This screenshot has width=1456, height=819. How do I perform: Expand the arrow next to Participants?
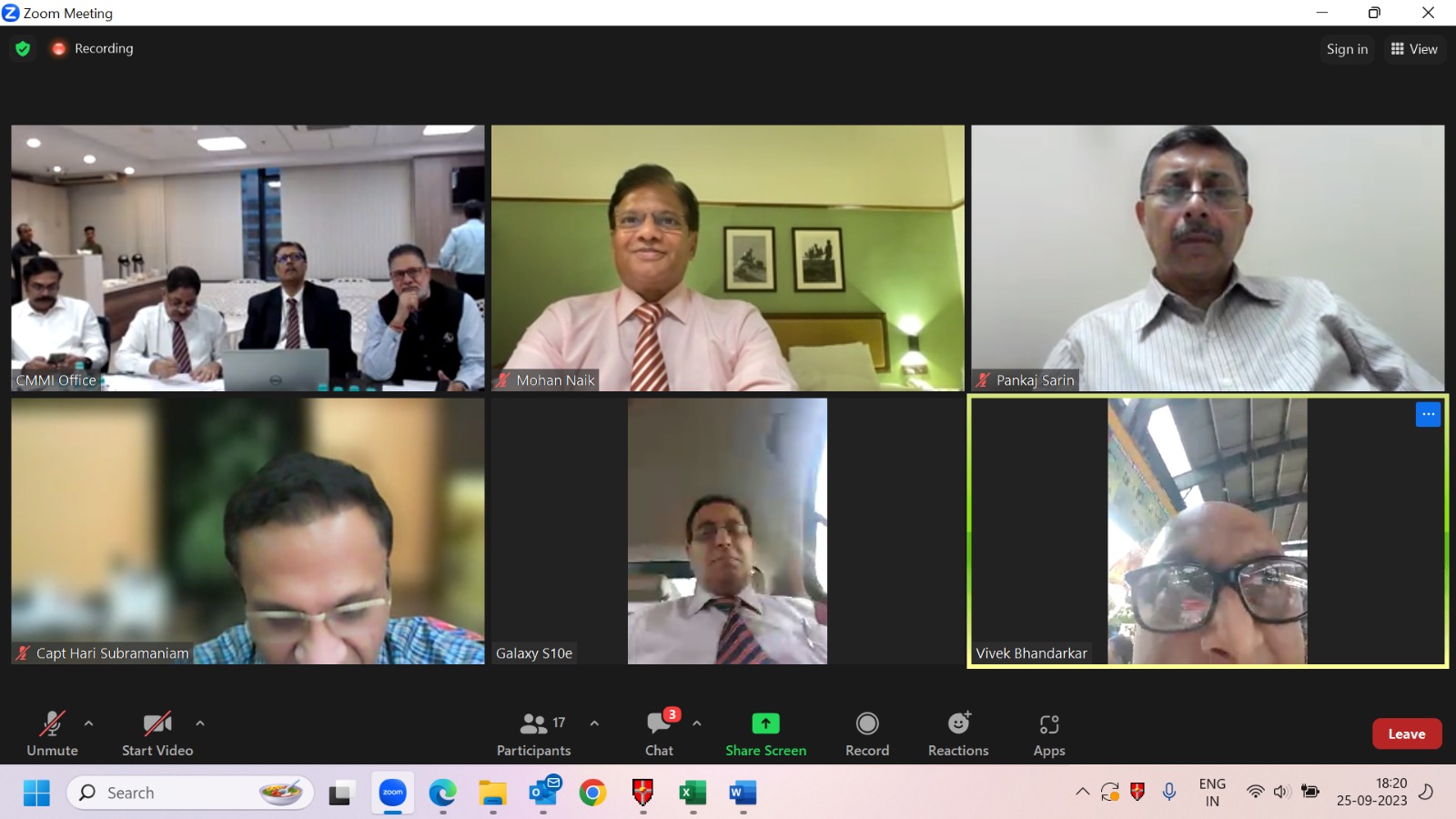594,723
